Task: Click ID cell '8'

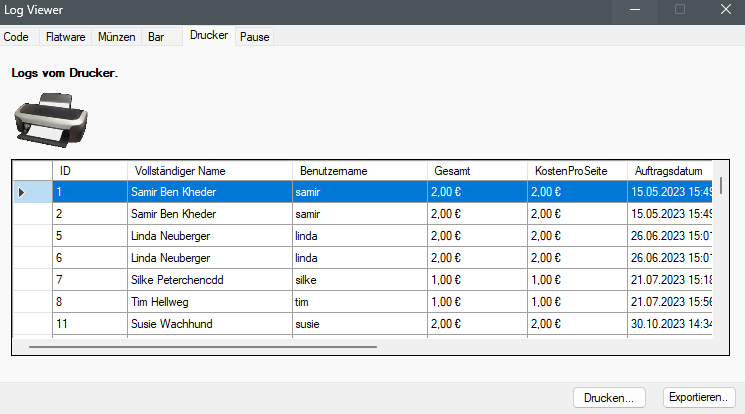Action: (x=90, y=302)
